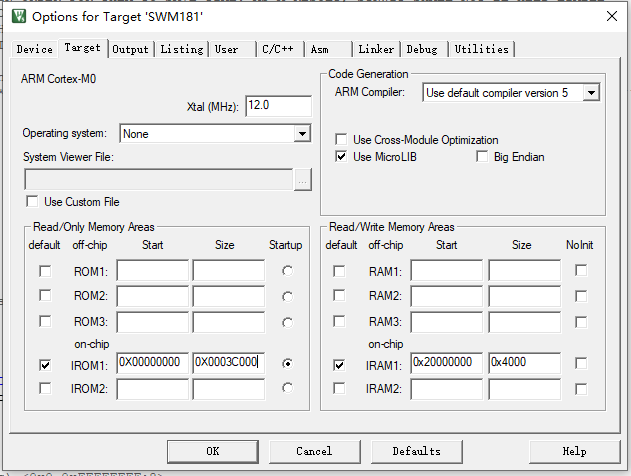Enable NoInit for IRAM1
The width and height of the screenshot is (631, 476).
pos(581,363)
